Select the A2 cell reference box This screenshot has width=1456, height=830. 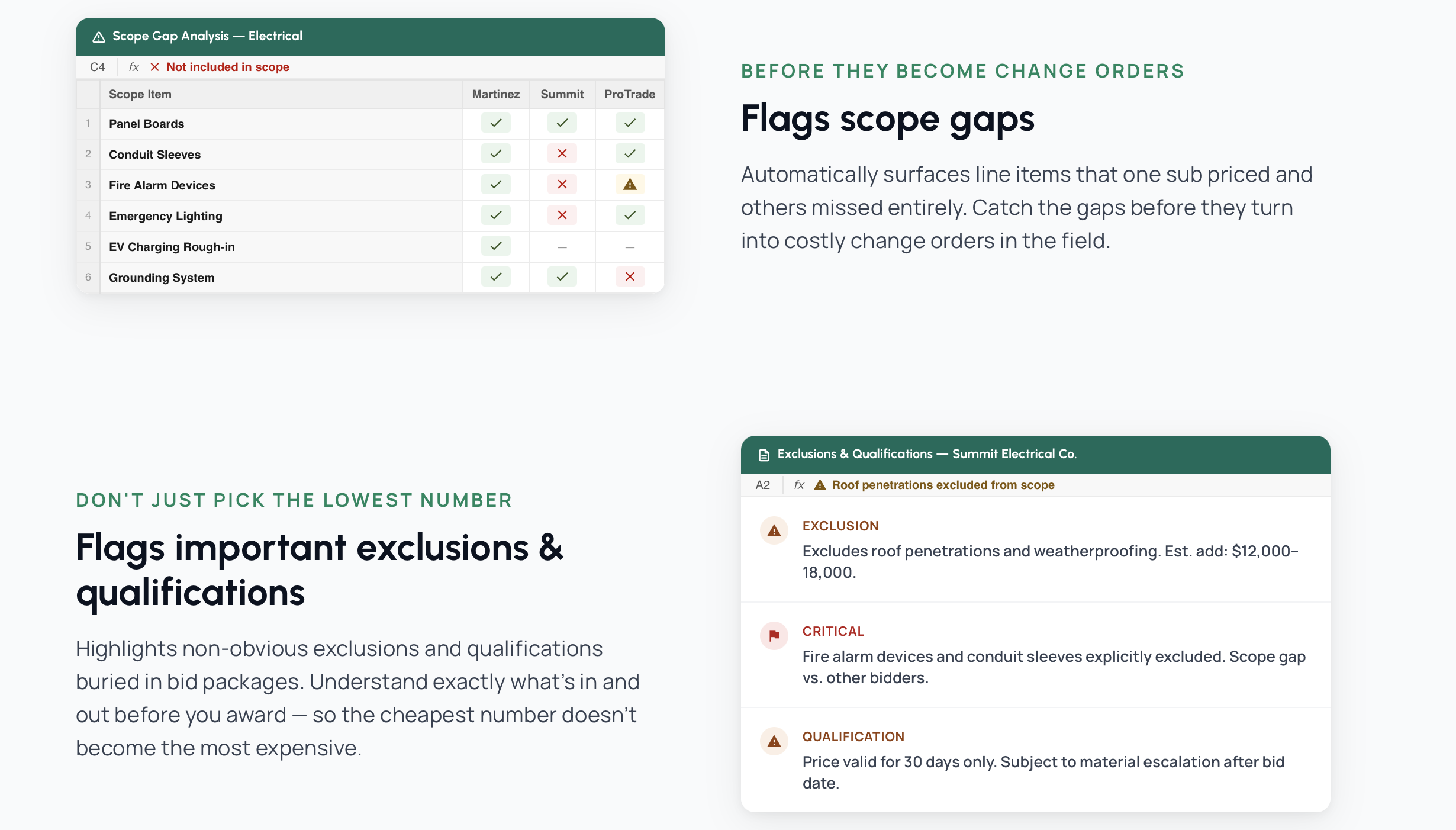pos(763,485)
